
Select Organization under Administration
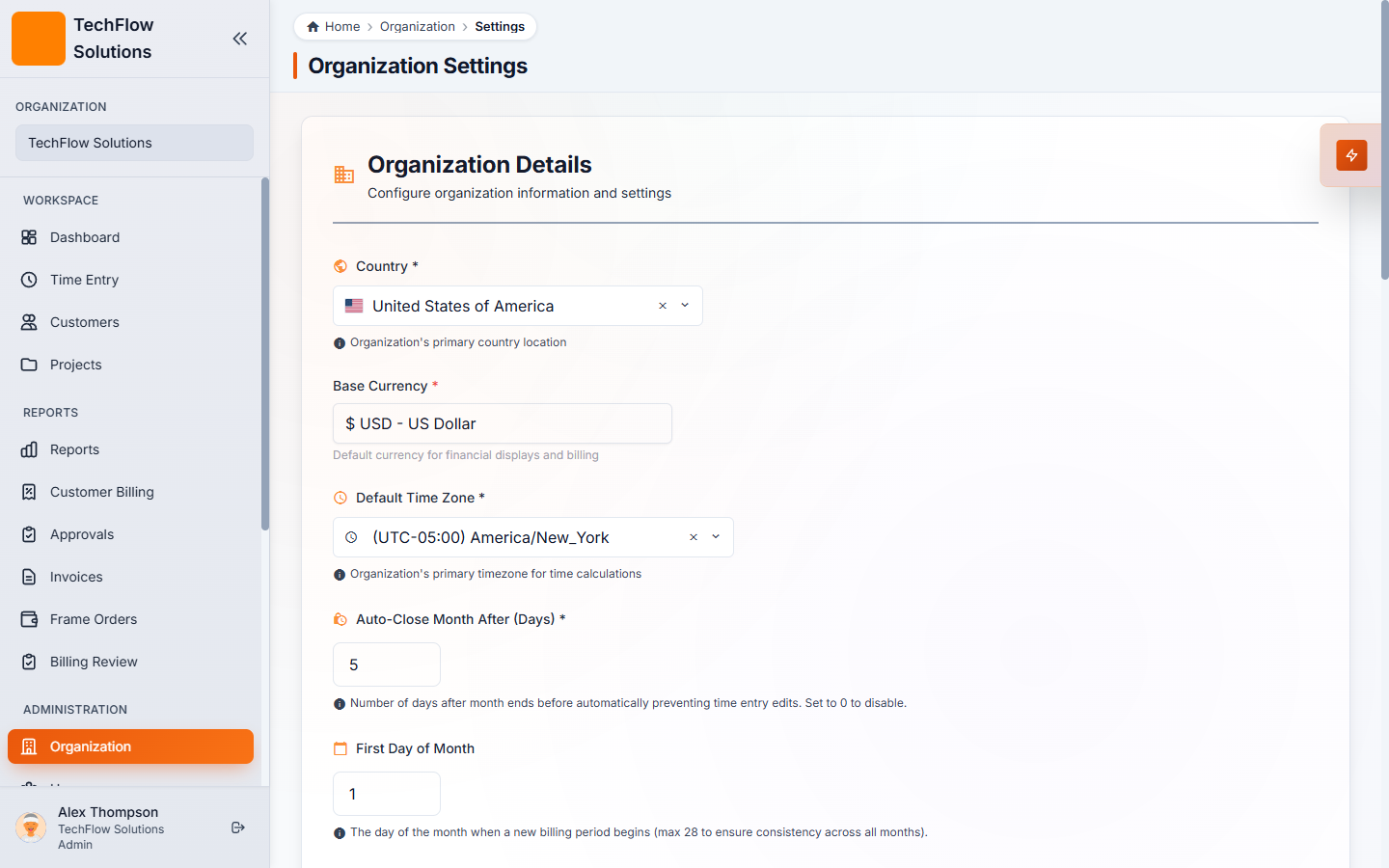[130, 746]
